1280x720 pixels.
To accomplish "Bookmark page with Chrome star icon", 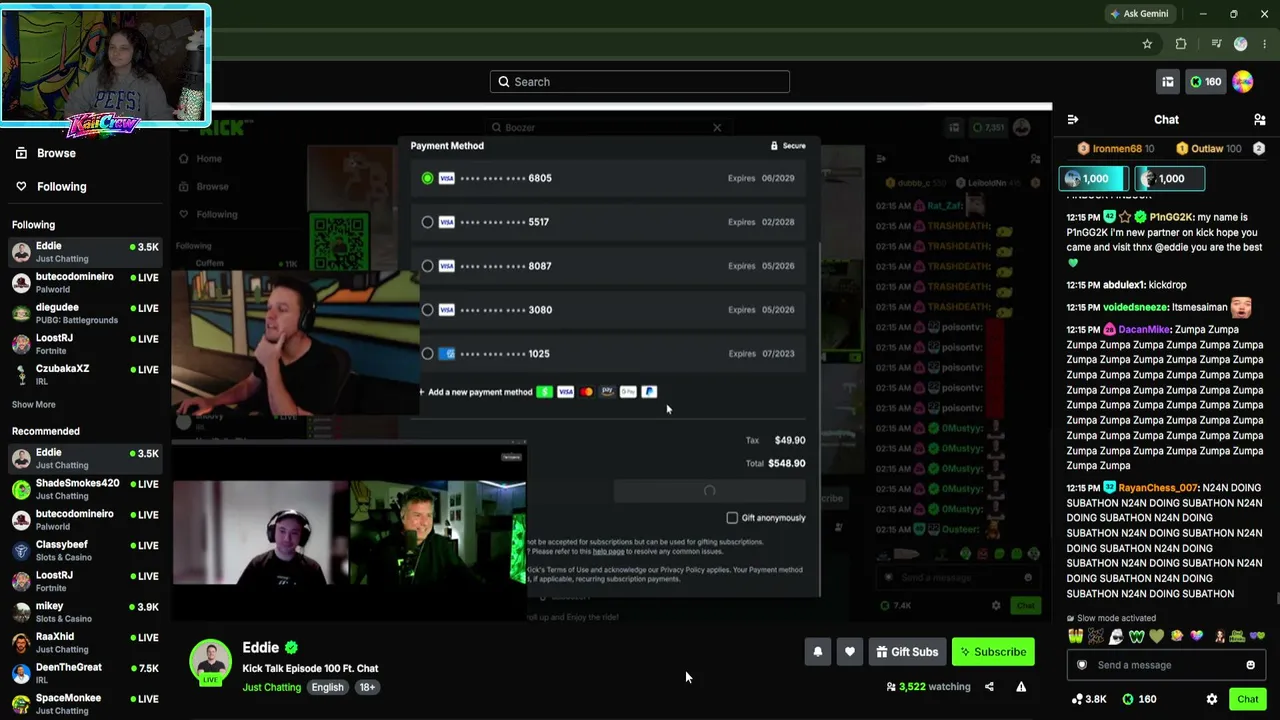I will pos(1147,44).
